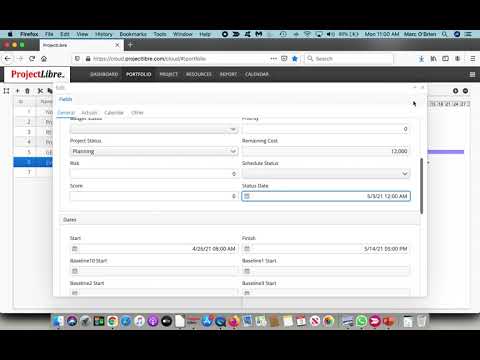Open the Fields tab of Edit dialog
Screen dimensions: 480x360
65,99
